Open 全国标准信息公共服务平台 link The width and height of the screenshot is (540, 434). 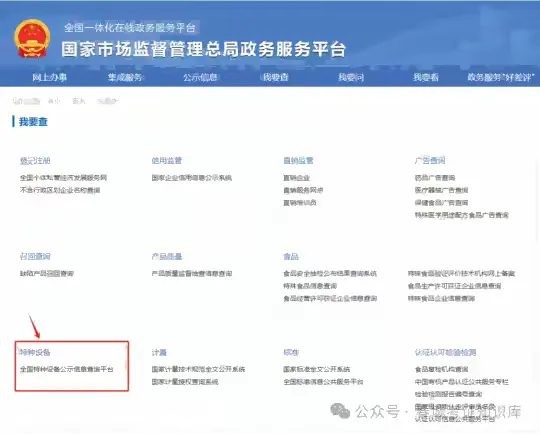coord(323,382)
